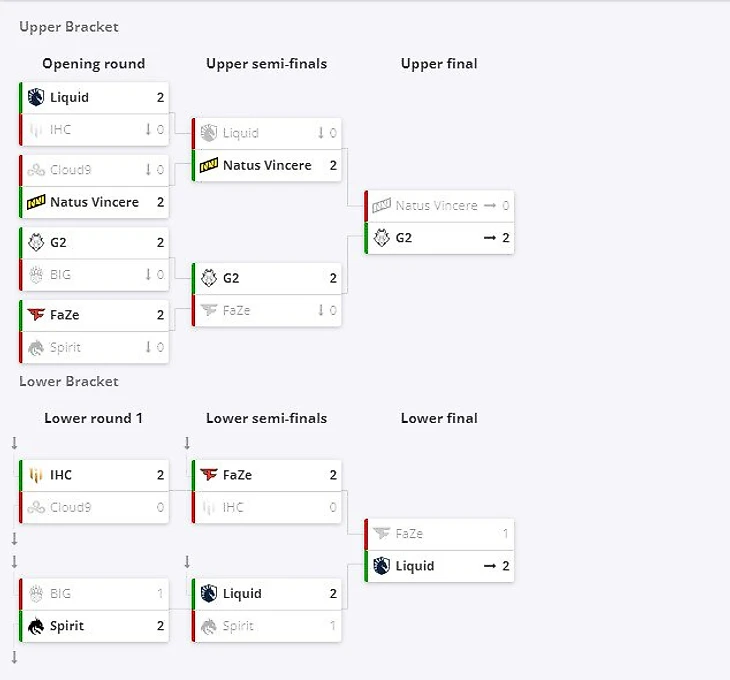Open the Lower Bracket section heading

(68, 381)
